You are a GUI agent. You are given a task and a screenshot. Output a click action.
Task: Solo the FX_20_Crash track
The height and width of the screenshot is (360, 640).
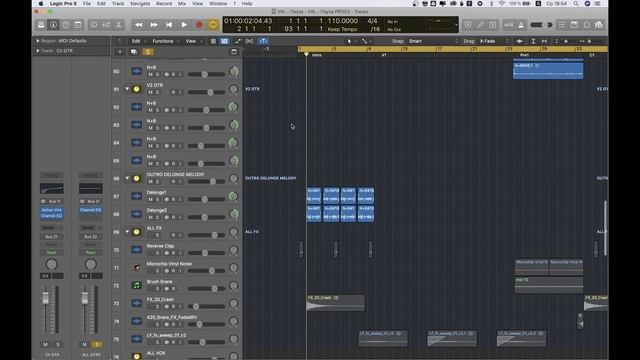tap(157, 307)
